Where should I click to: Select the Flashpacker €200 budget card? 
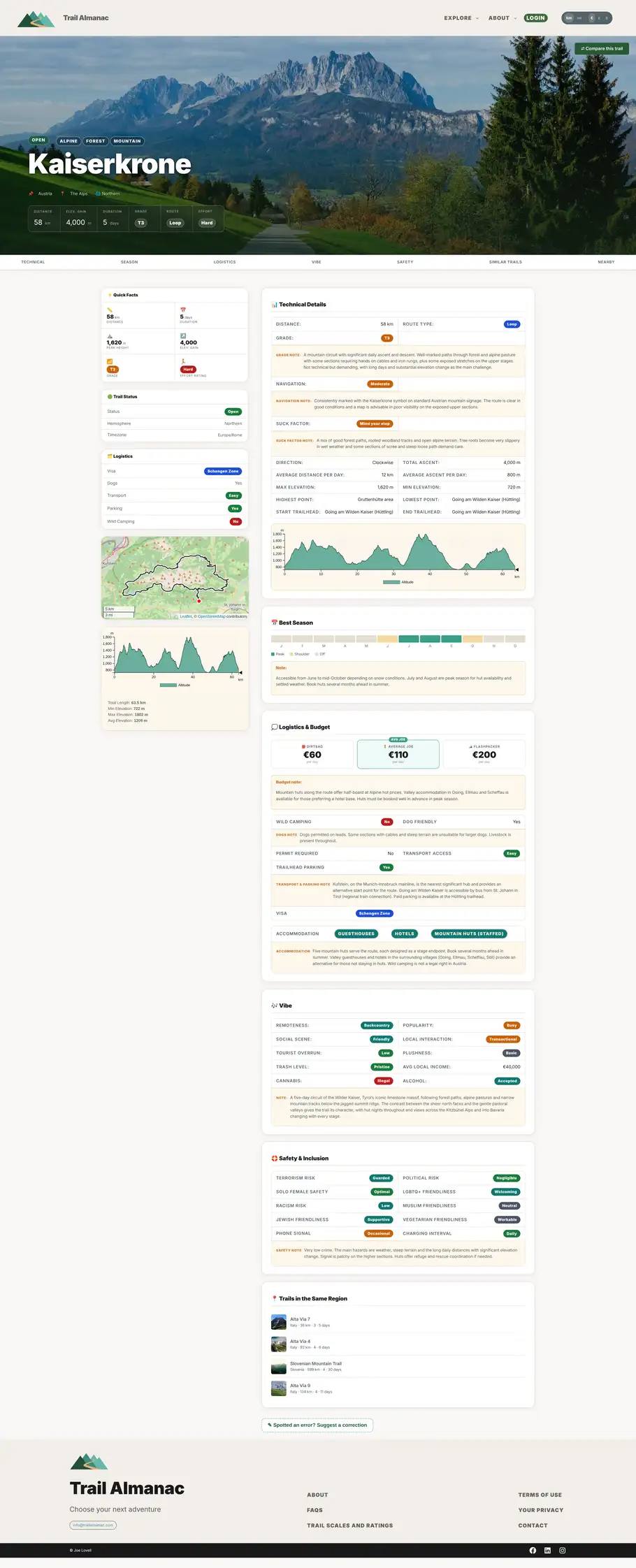coord(484,754)
